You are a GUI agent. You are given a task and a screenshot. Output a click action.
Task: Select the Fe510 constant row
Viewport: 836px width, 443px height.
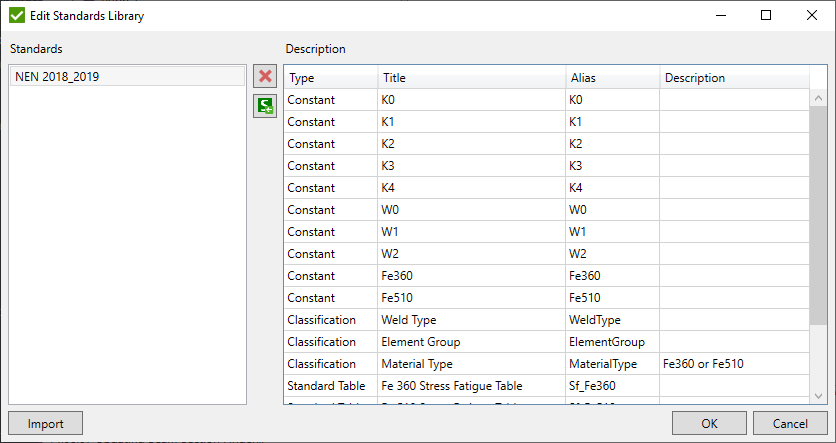tap(473, 298)
